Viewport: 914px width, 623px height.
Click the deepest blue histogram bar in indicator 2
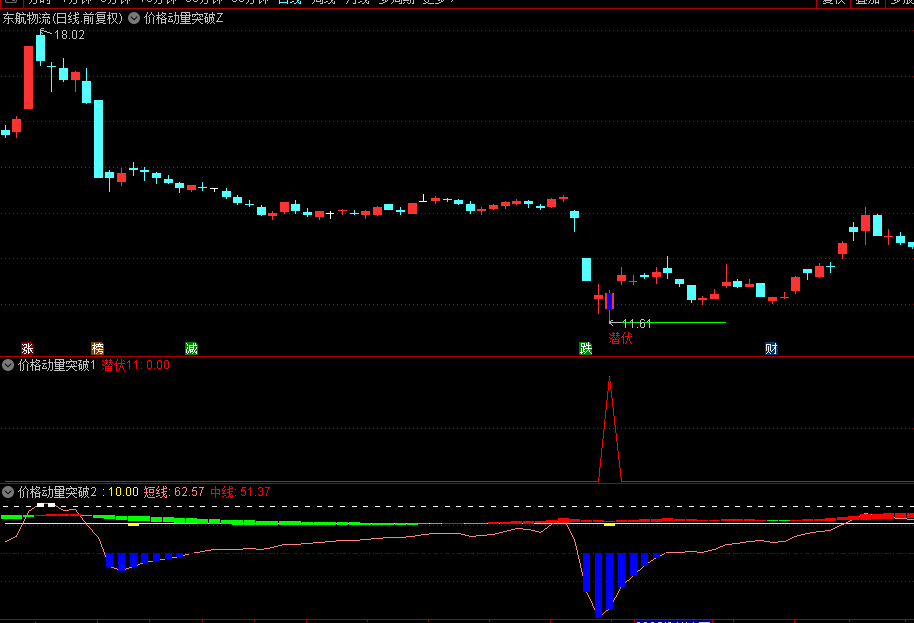pos(598,585)
